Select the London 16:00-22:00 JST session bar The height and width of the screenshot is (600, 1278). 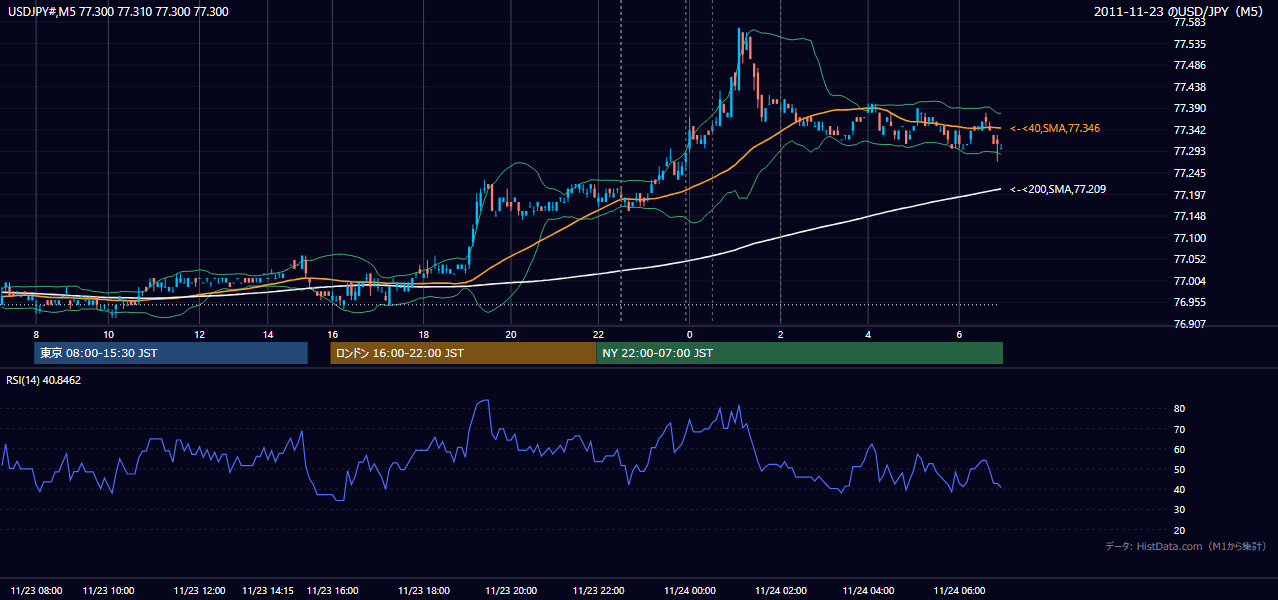pyautogui.click(x=463, y=353)
